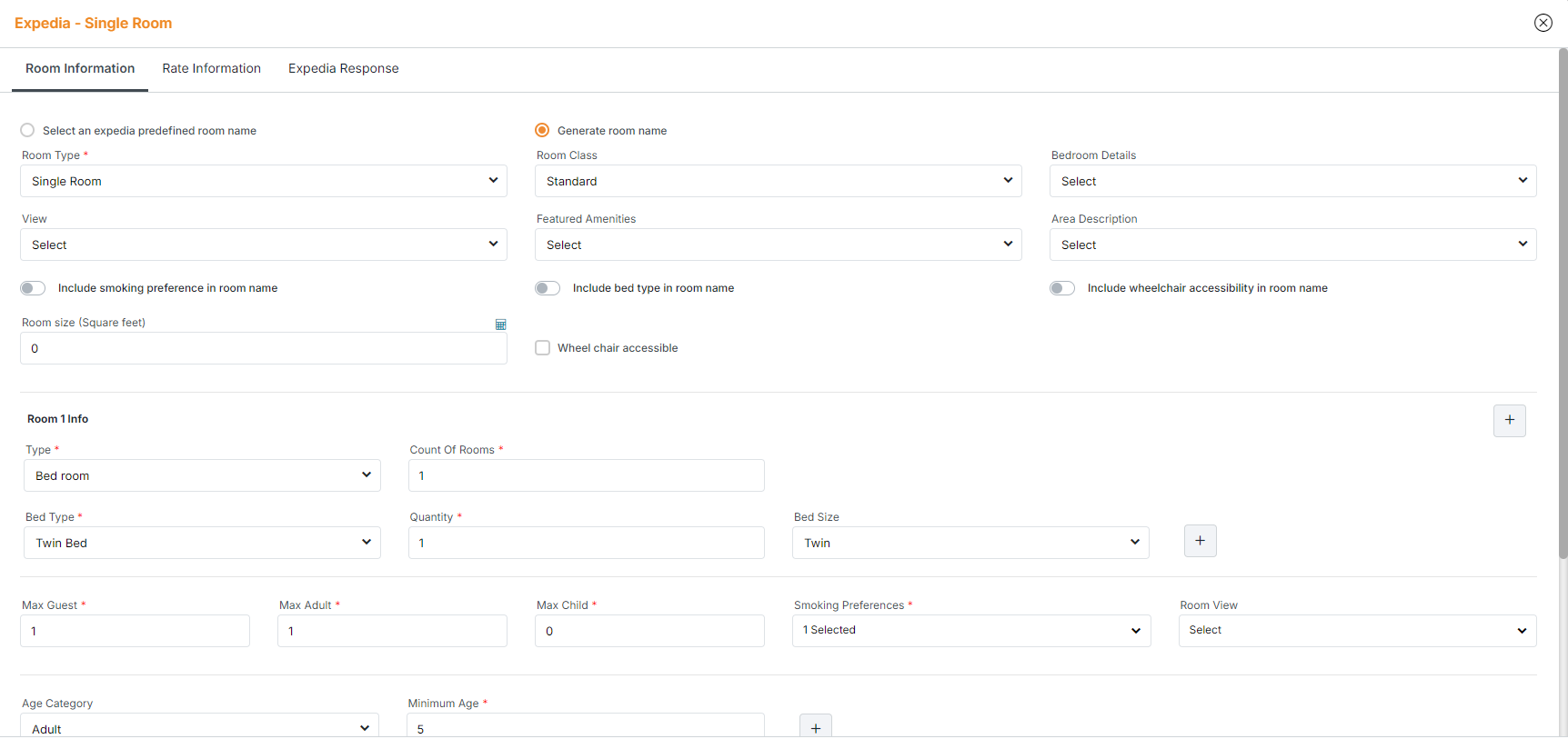Open the Room Type dropdown
The width and height of the screenshot is (1568, 739).
coord(264,181)
